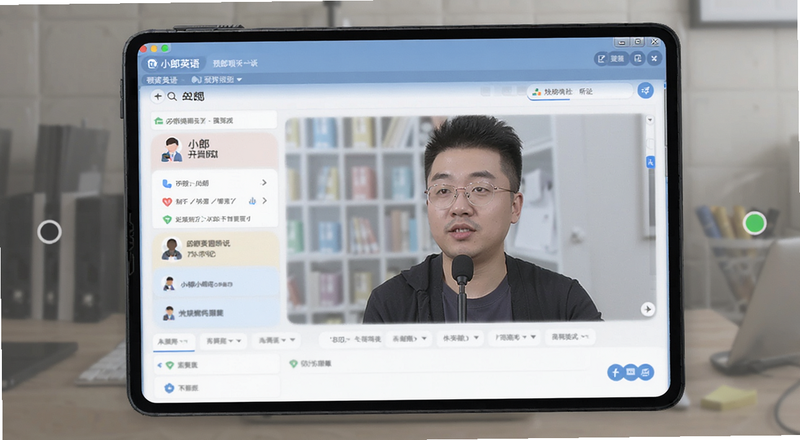Click the triangle arrow atop the video scrollbar

coord(650,120)
